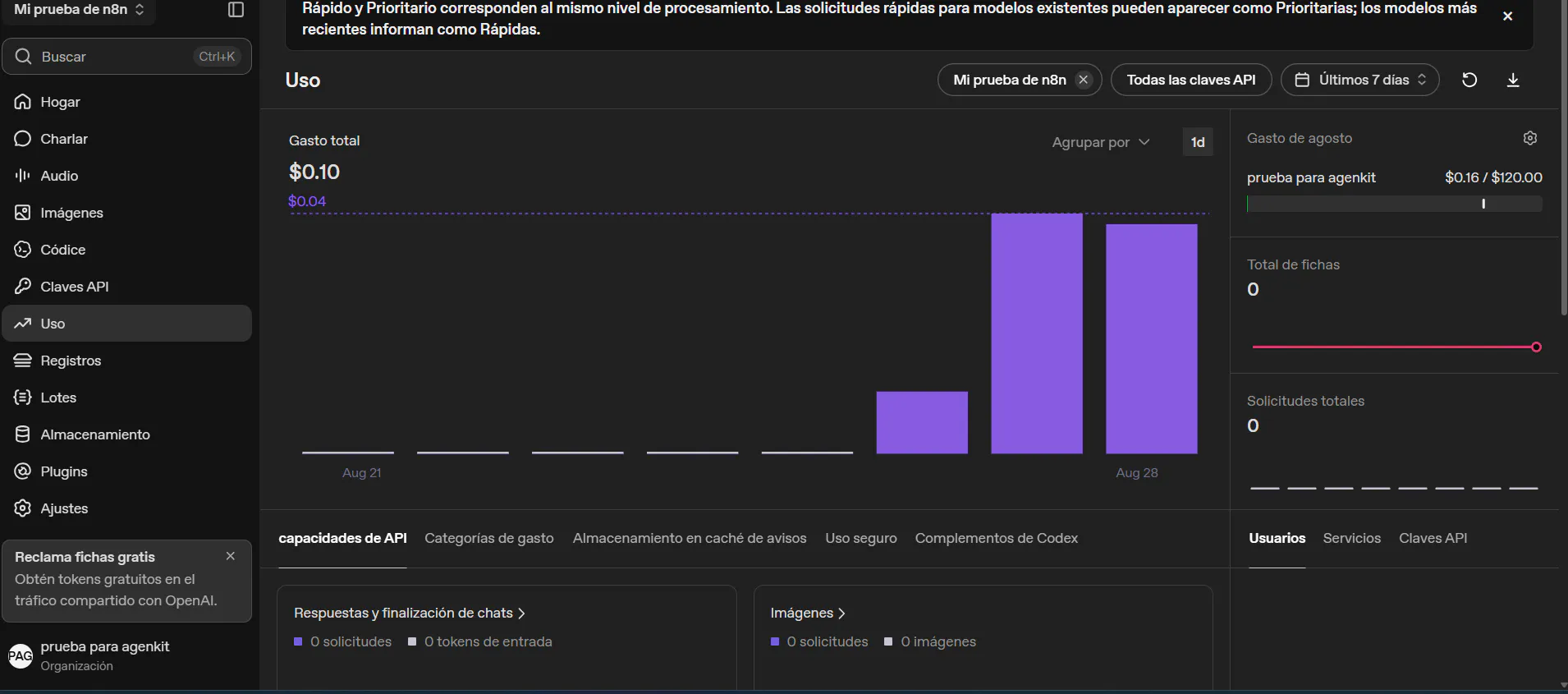This screenshot has height=694, width=1568.
Task: Open Almacenamiento en caché de avisos tab
Action: (690, 538)
